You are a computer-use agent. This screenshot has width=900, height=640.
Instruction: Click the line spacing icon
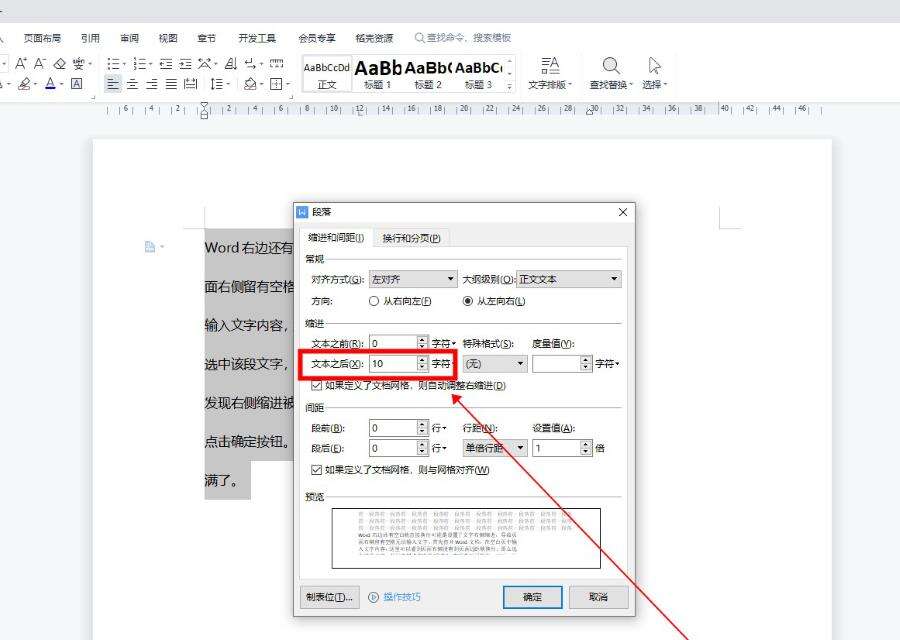(217, 84)
